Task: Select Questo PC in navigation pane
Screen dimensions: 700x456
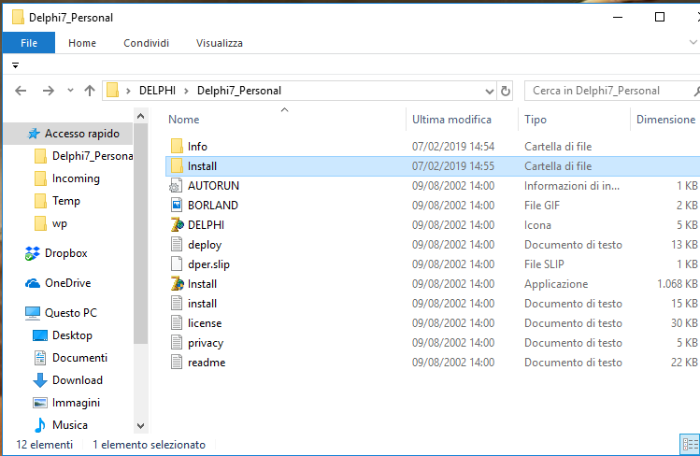Action: [71, 313]
